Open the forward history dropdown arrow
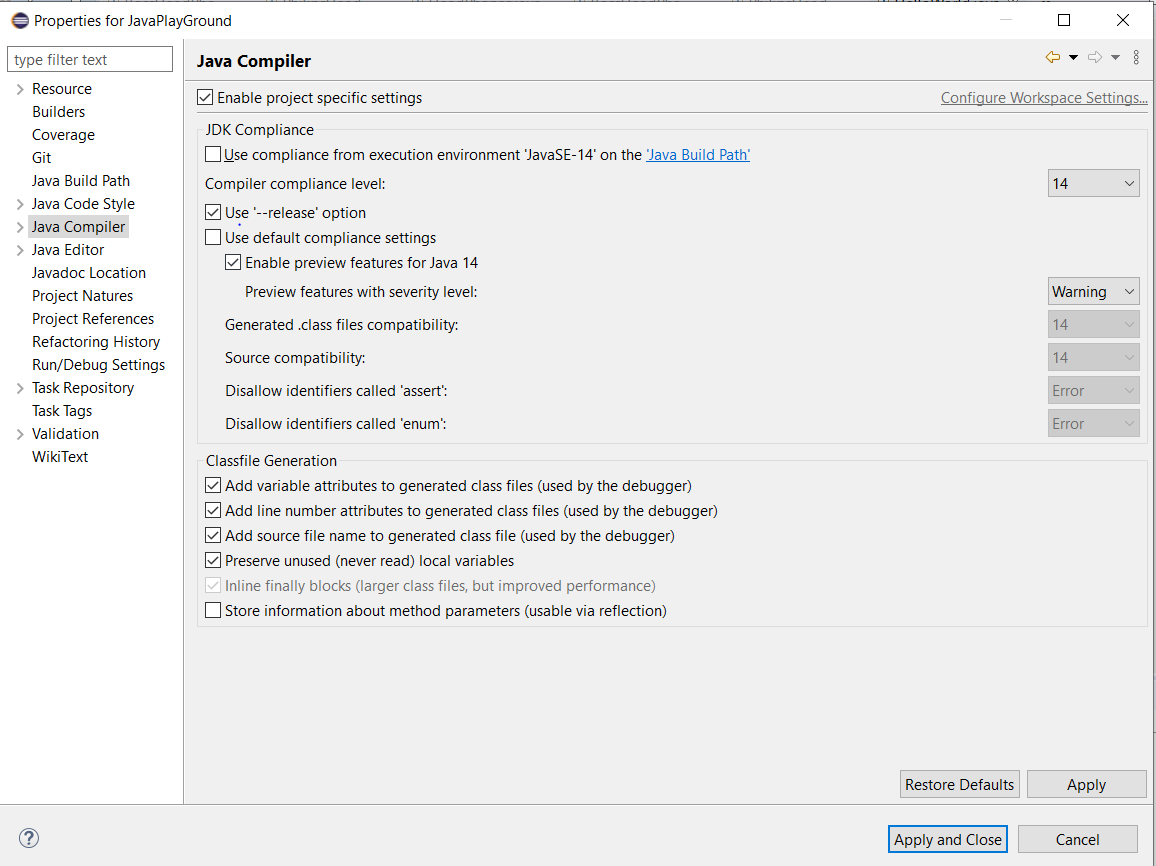Image resolution: width=1156 pixels, height=866 pixels. coord(1115,57)
